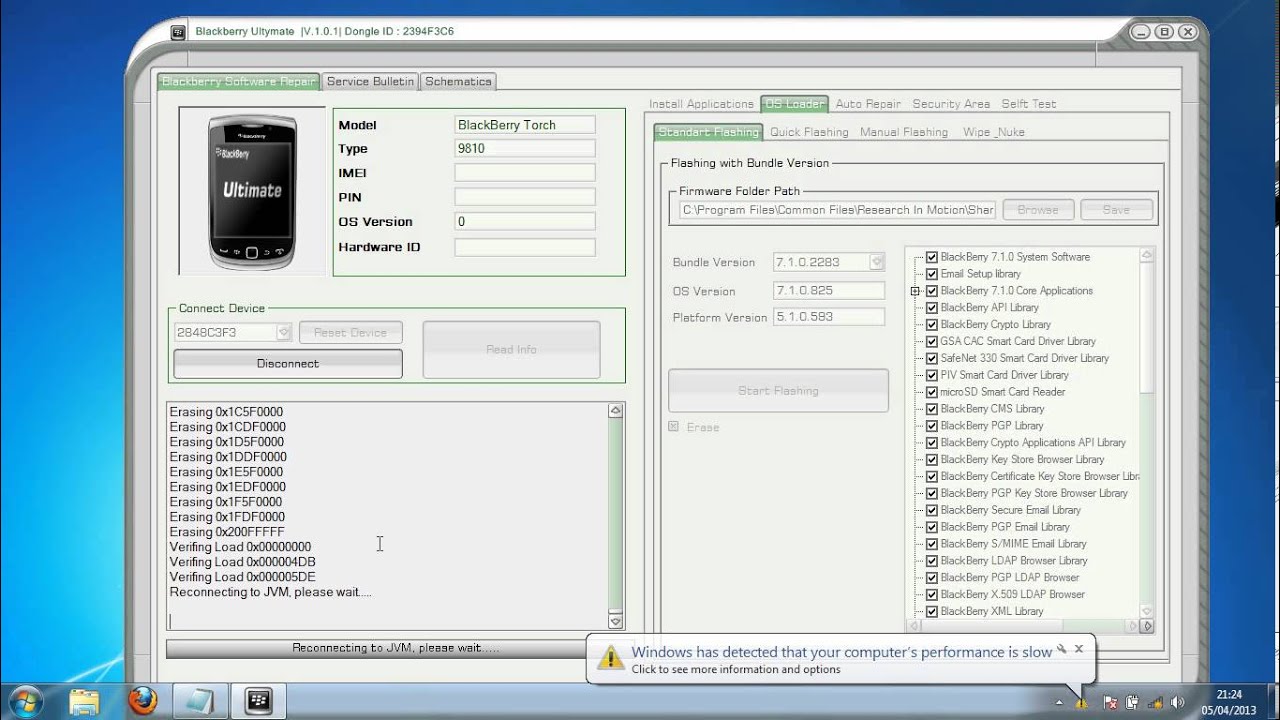Toggle BlackBerry XML Library checkbox
1280x720 pixels.
tap(932, 611)
